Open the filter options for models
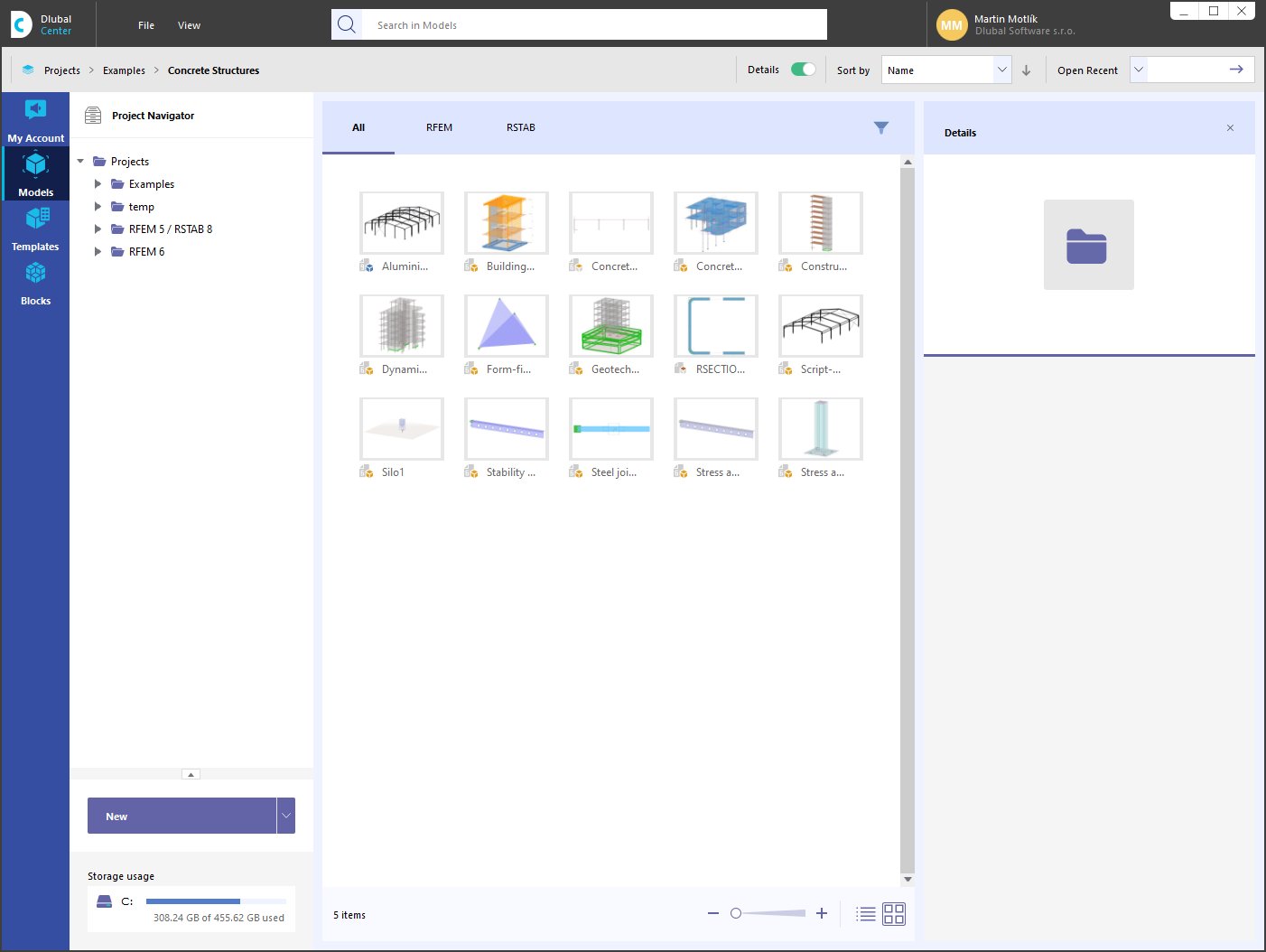This screenshot has height=952, width=1266. [880, 127]
